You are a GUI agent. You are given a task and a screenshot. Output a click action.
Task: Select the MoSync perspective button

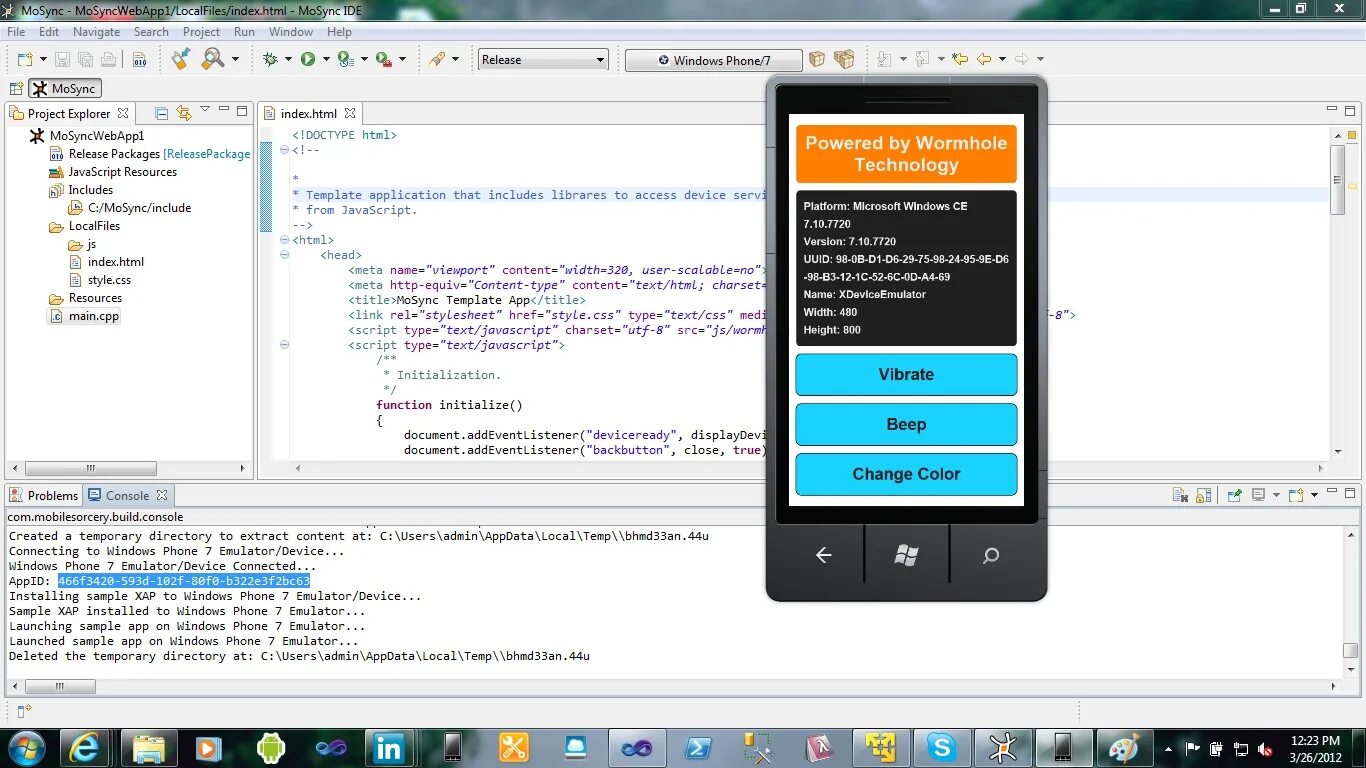(x=65, y=89)
